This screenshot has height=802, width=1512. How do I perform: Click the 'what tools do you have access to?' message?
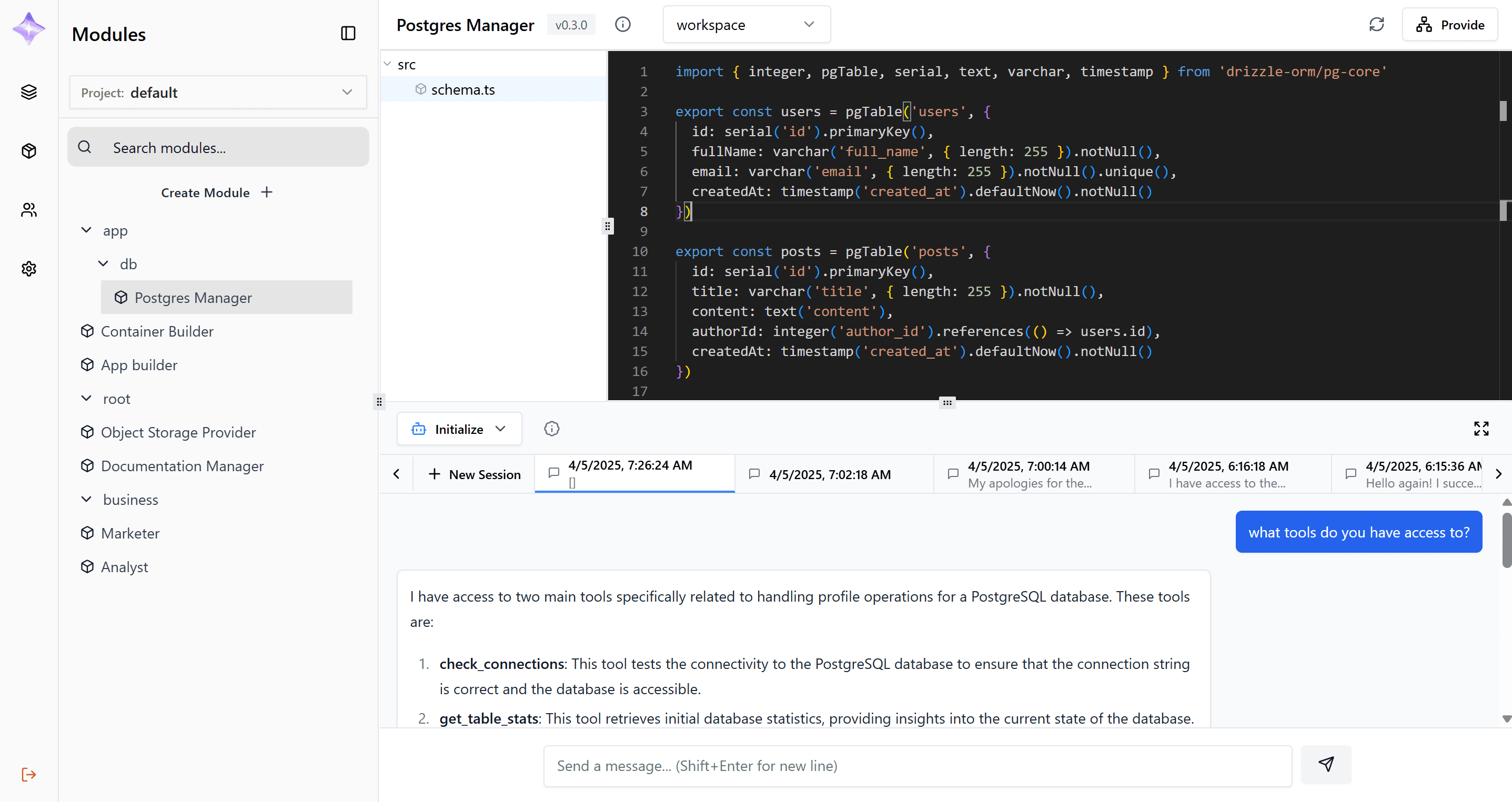1359,532
